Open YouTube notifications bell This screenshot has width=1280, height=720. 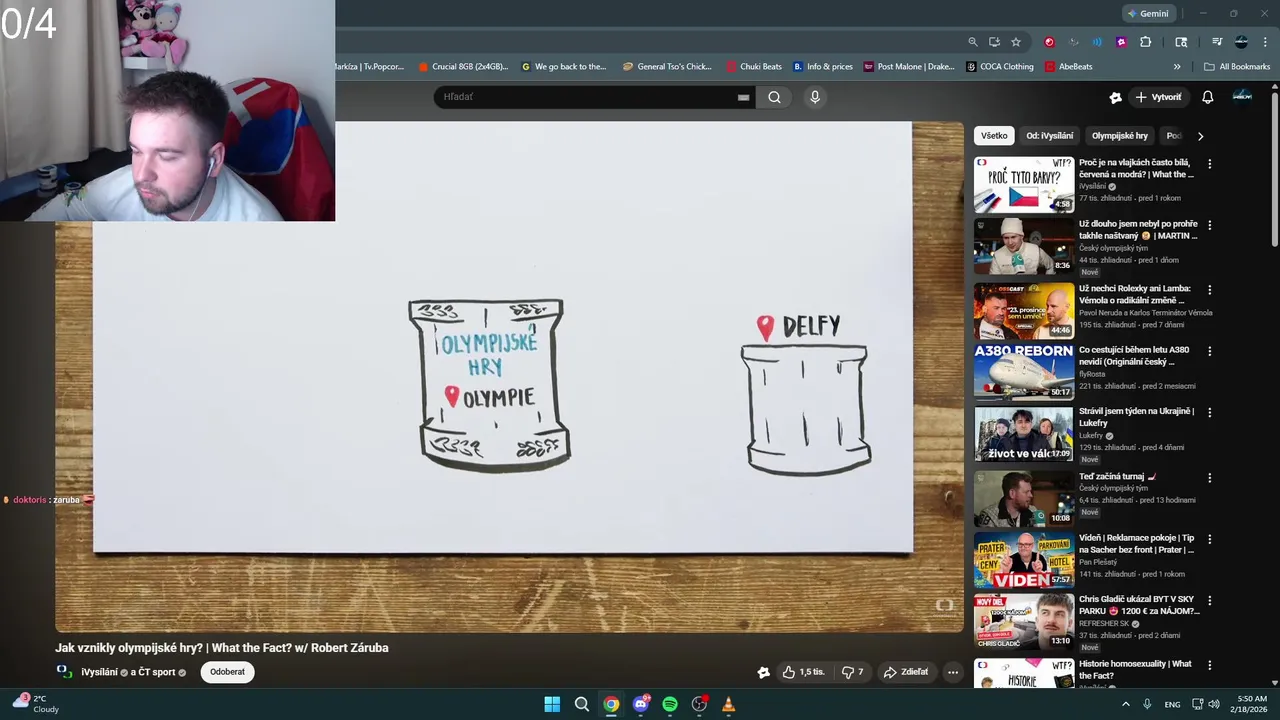1207,97
